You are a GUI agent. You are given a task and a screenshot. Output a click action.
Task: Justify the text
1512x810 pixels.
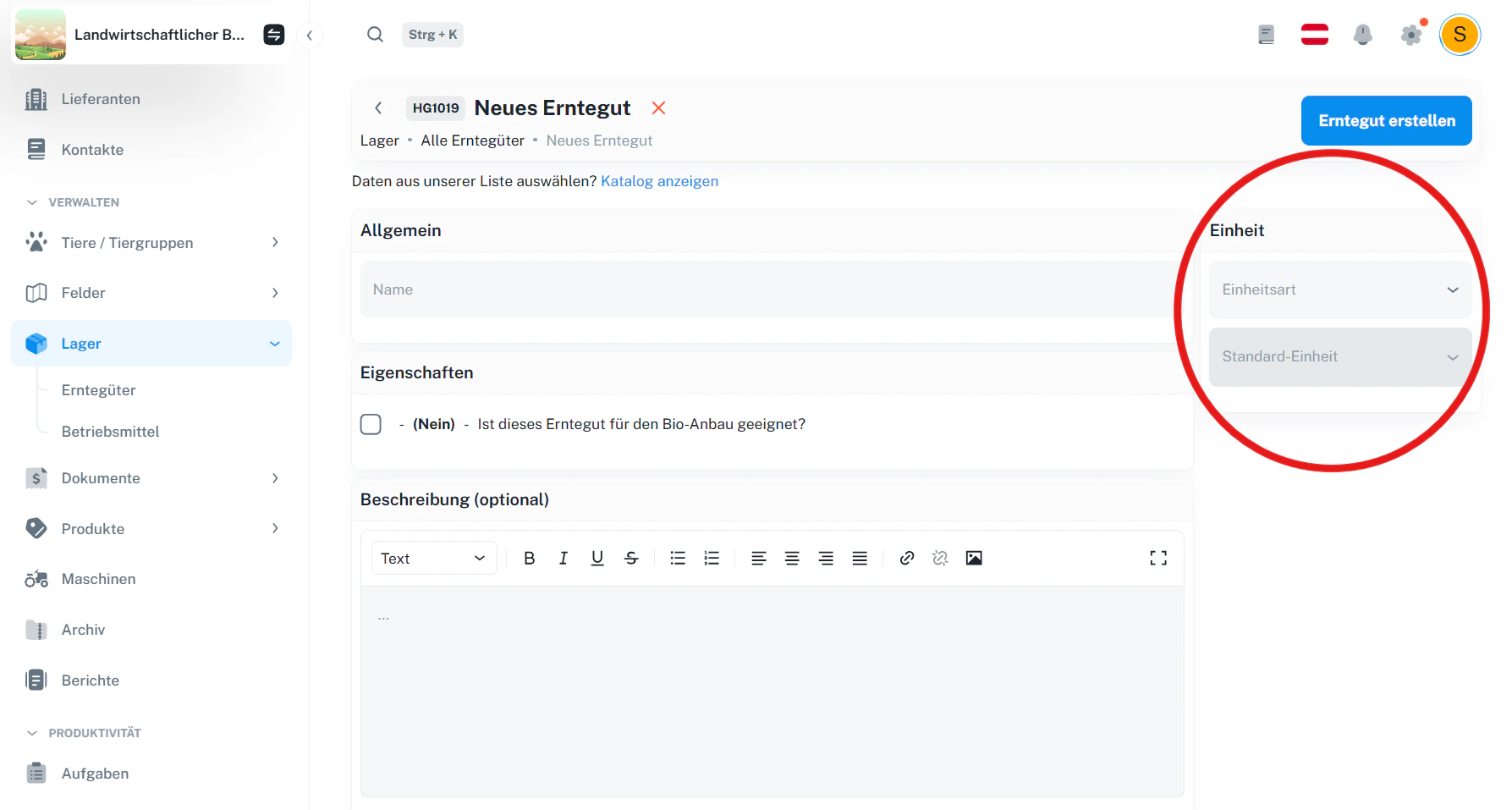(x=860, y=559)
